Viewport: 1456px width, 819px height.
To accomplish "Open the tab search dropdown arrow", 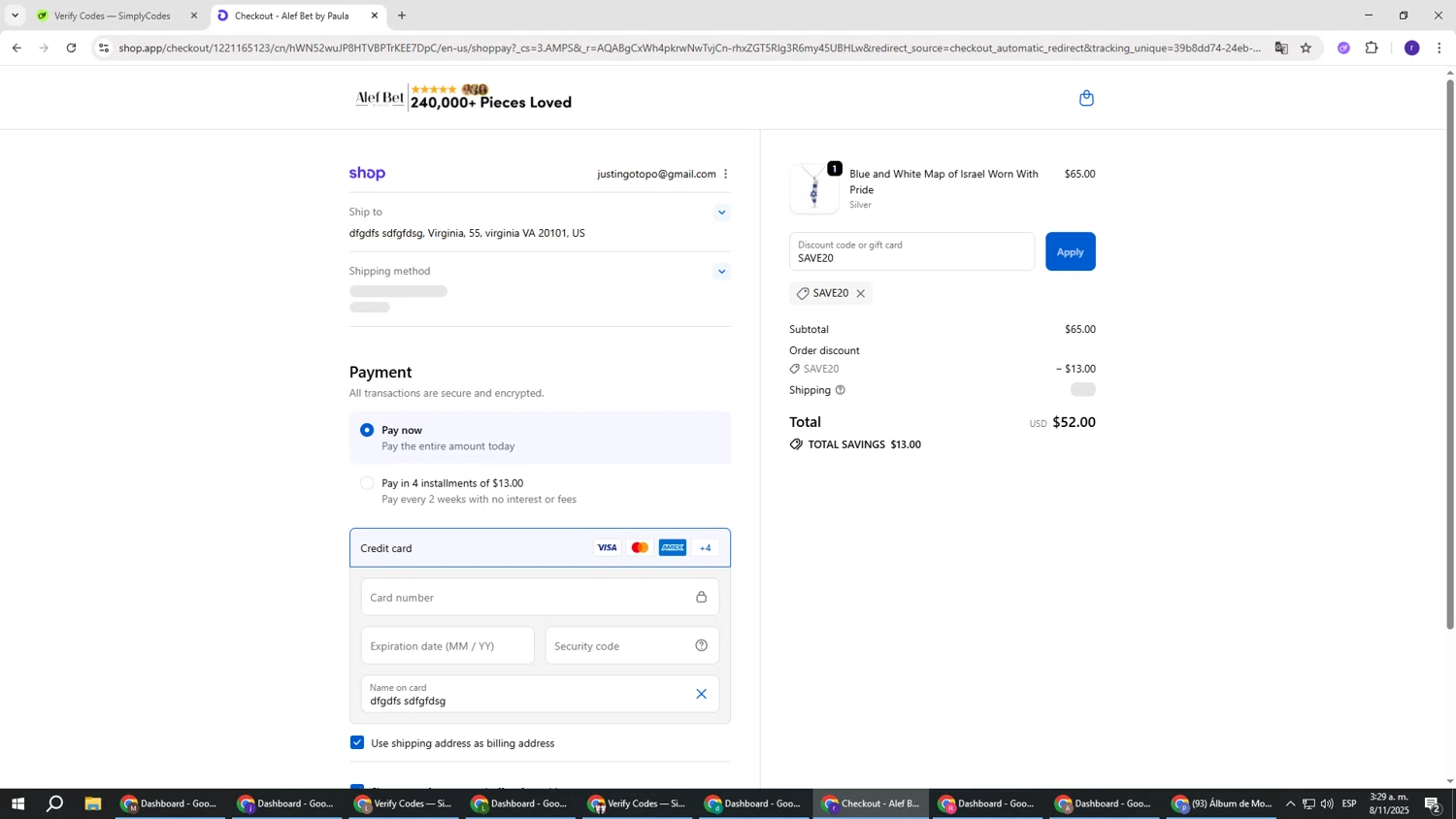I will tap(15, 16).
